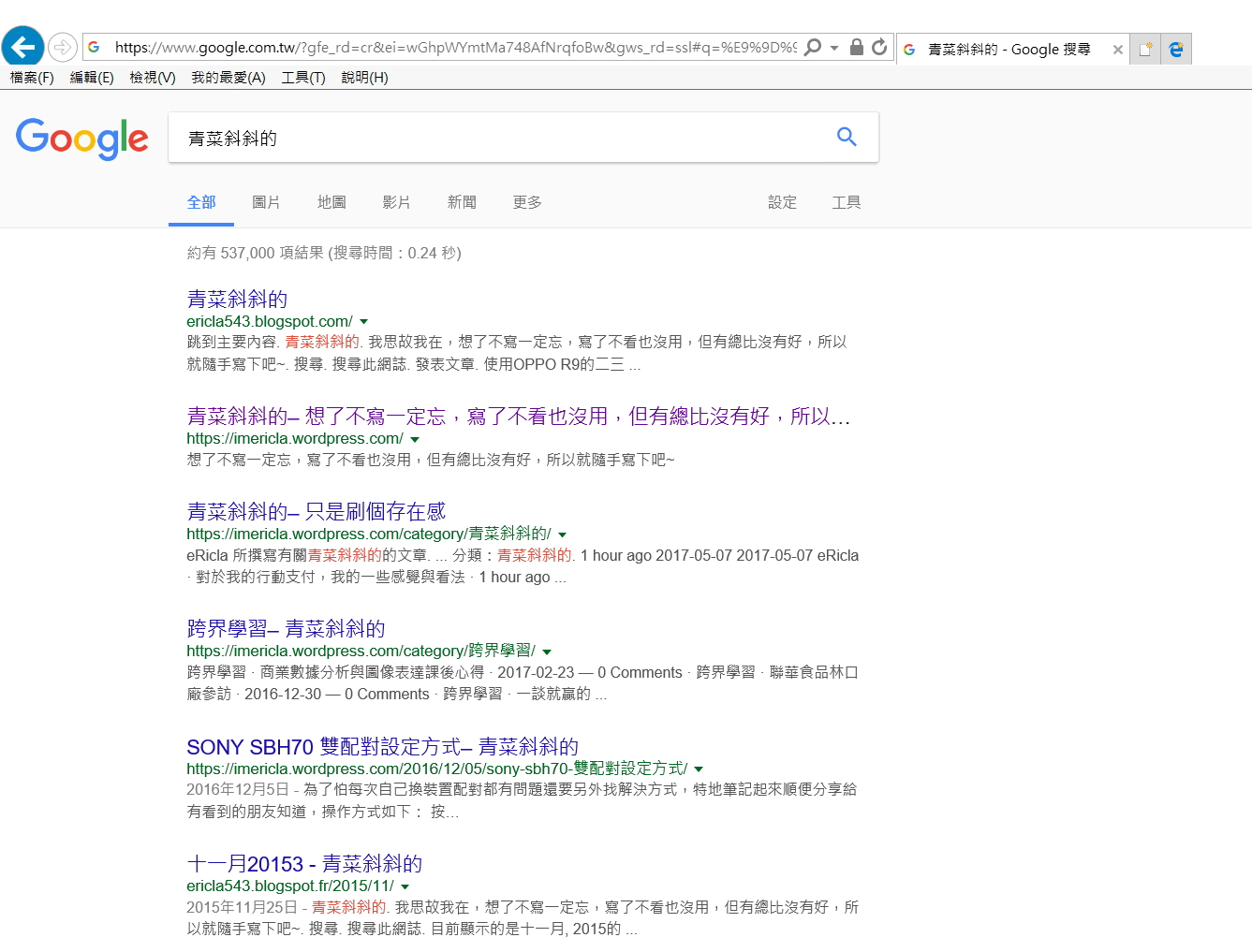Open the address bar dropdown arrow
This screenshot has height=952, width=1252.
point(833,47)
